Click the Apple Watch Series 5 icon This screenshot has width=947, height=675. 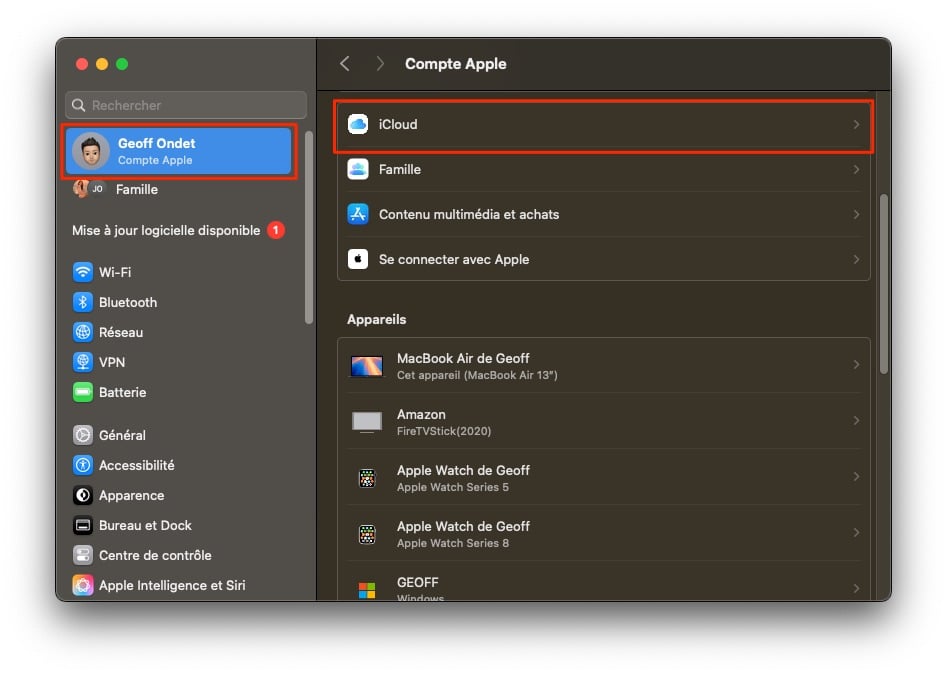click(x=367, y=478)
